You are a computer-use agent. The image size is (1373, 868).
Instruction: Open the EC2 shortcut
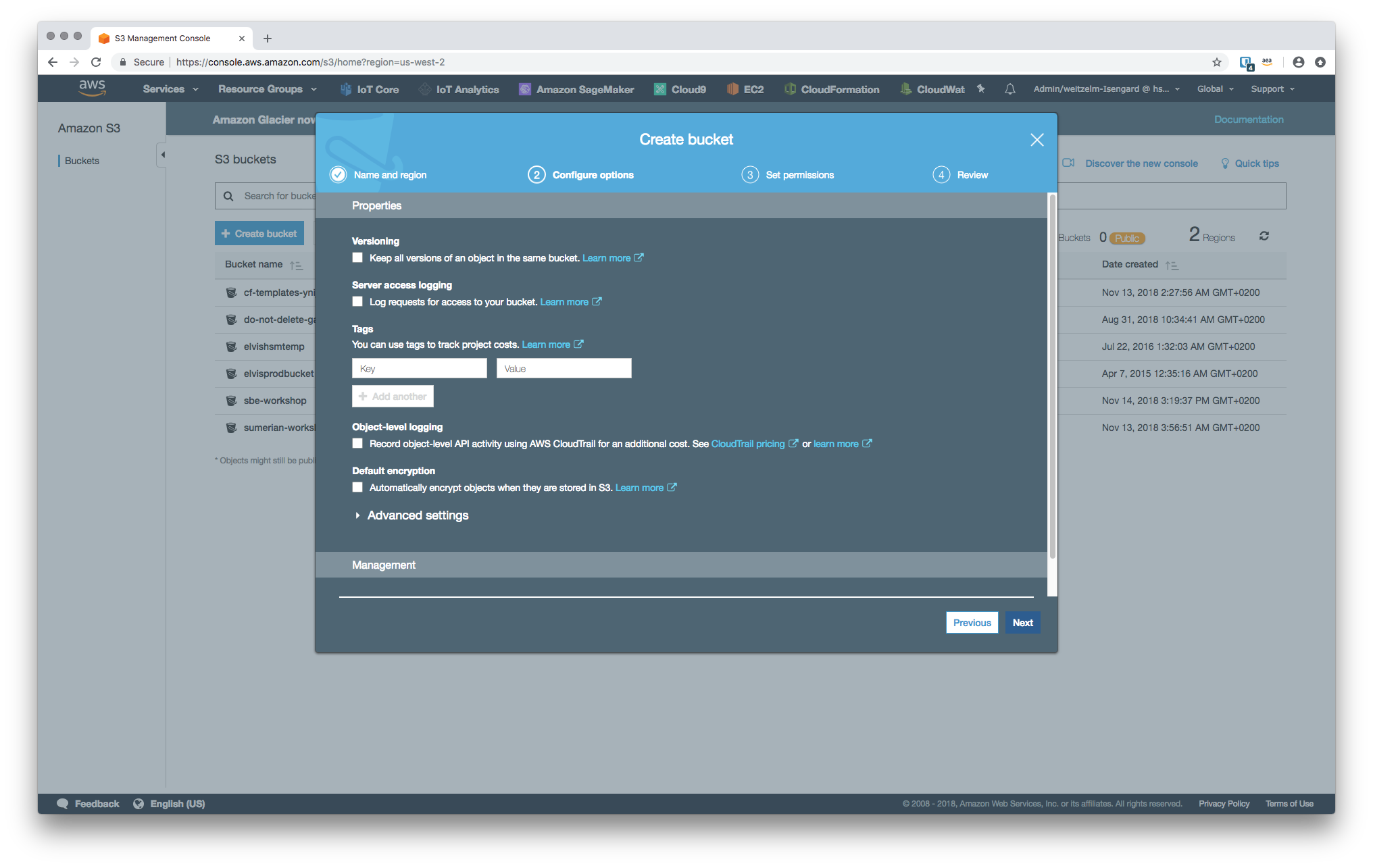(x=745, y=89)
